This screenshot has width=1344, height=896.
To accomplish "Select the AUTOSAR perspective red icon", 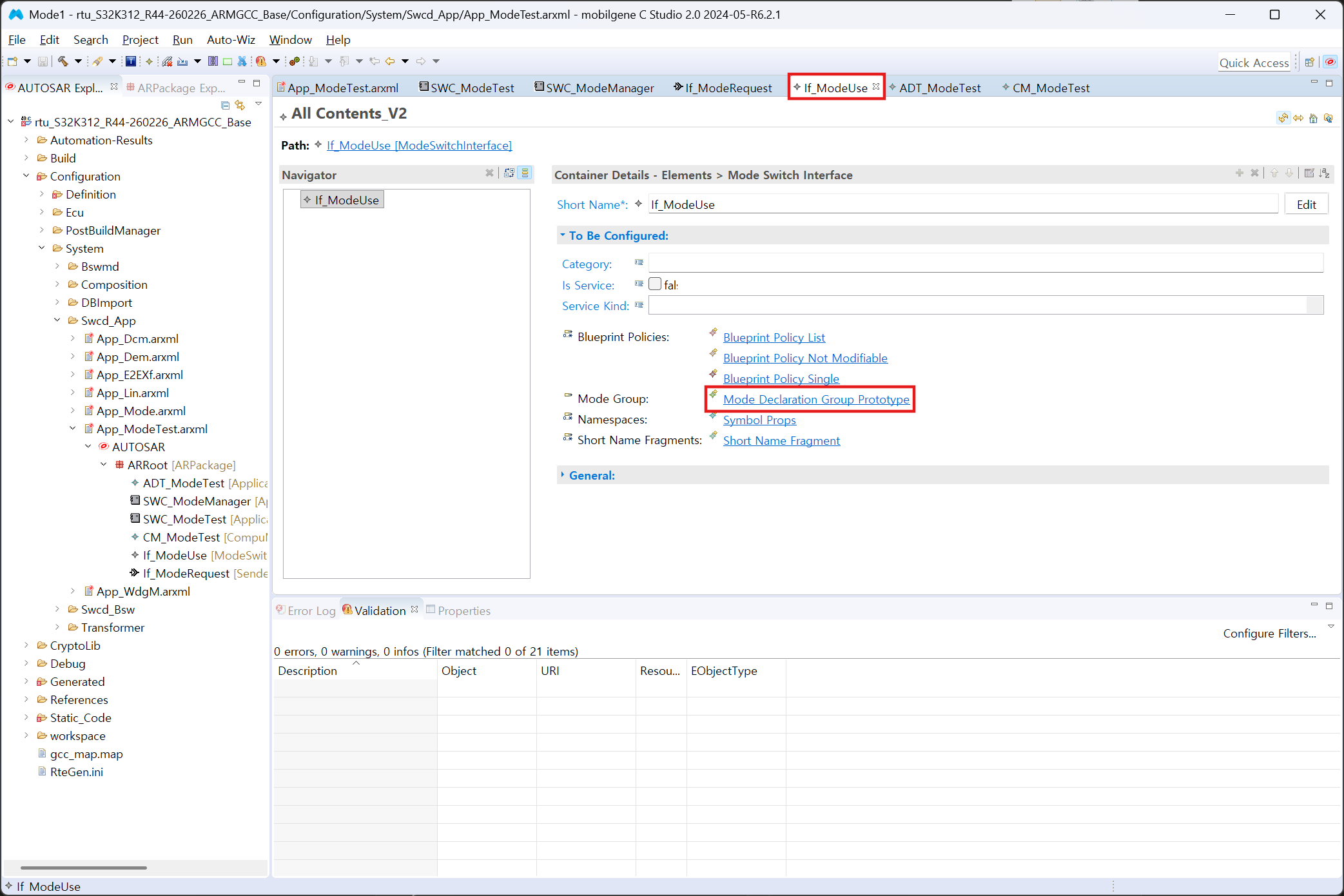I will tap(1330, 63).
